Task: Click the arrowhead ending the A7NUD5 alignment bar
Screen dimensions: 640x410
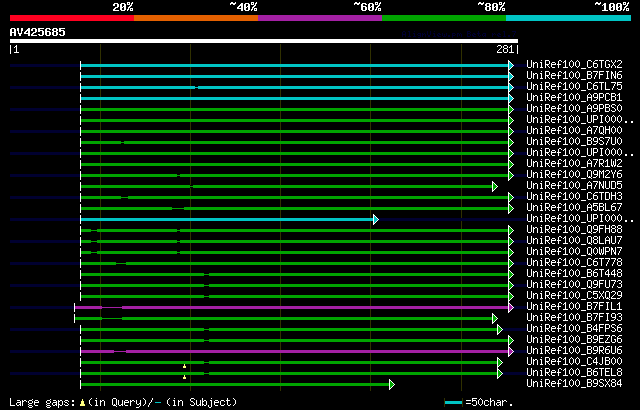Action: (494, 186)
